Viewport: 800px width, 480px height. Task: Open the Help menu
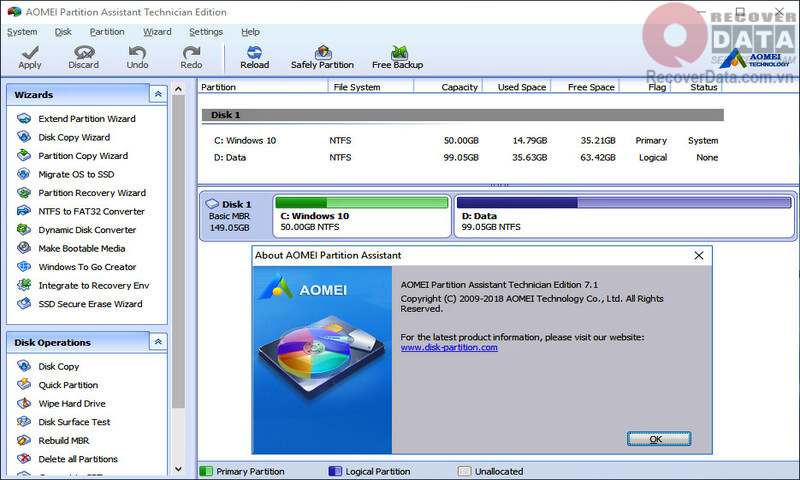point(251,32)
